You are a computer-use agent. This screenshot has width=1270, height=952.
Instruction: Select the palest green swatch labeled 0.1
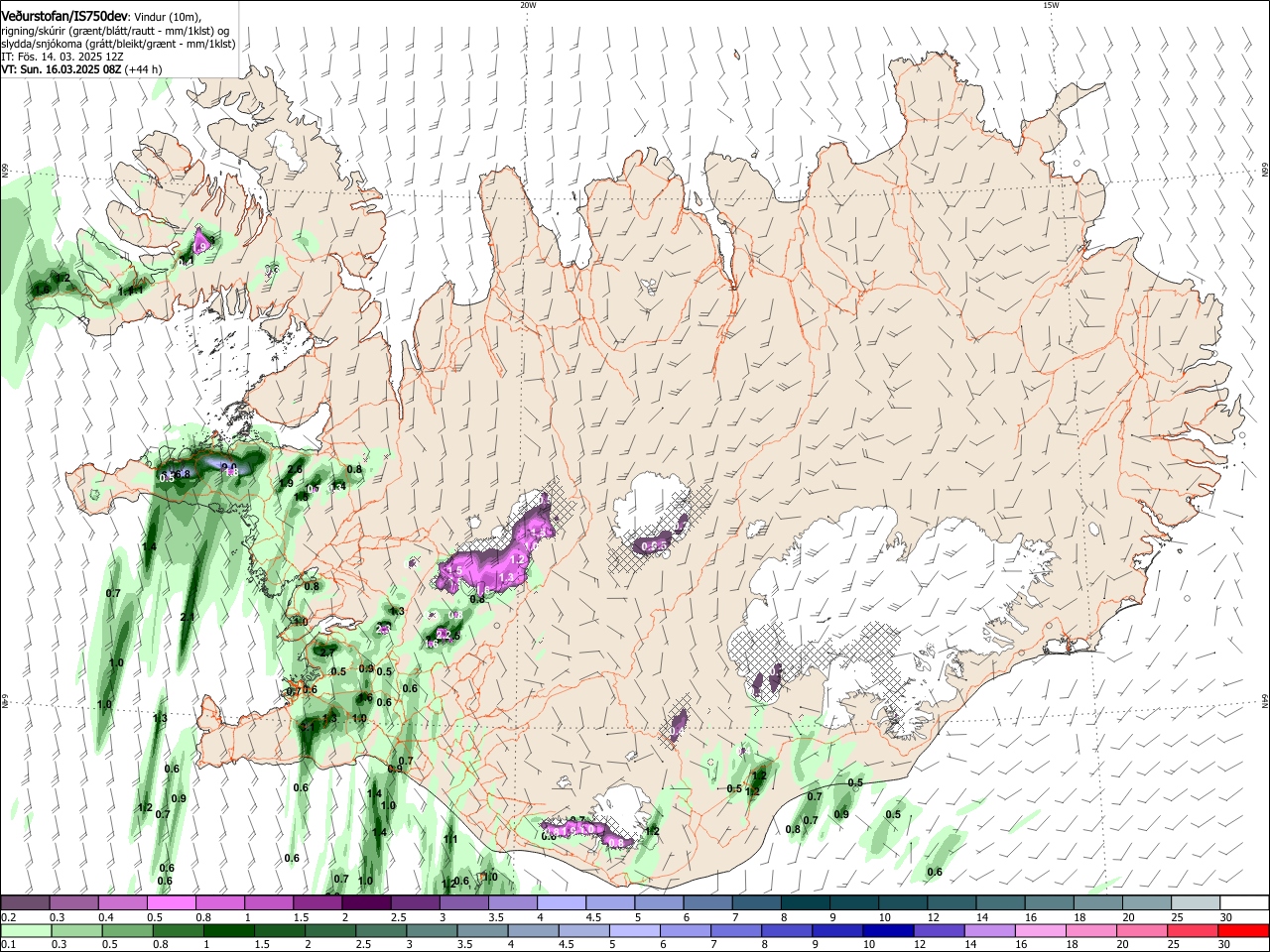pyautogui.click(x=25, y=931)
